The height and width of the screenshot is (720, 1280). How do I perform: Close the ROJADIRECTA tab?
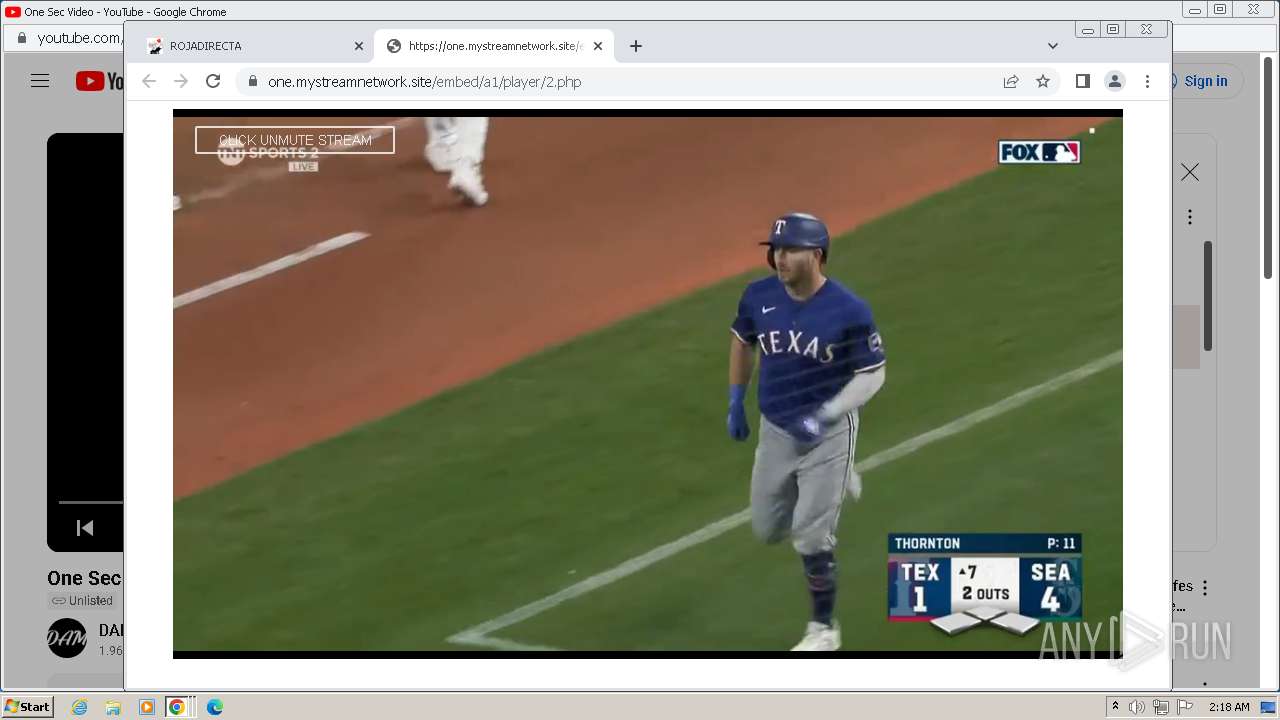tap(359, 46)
